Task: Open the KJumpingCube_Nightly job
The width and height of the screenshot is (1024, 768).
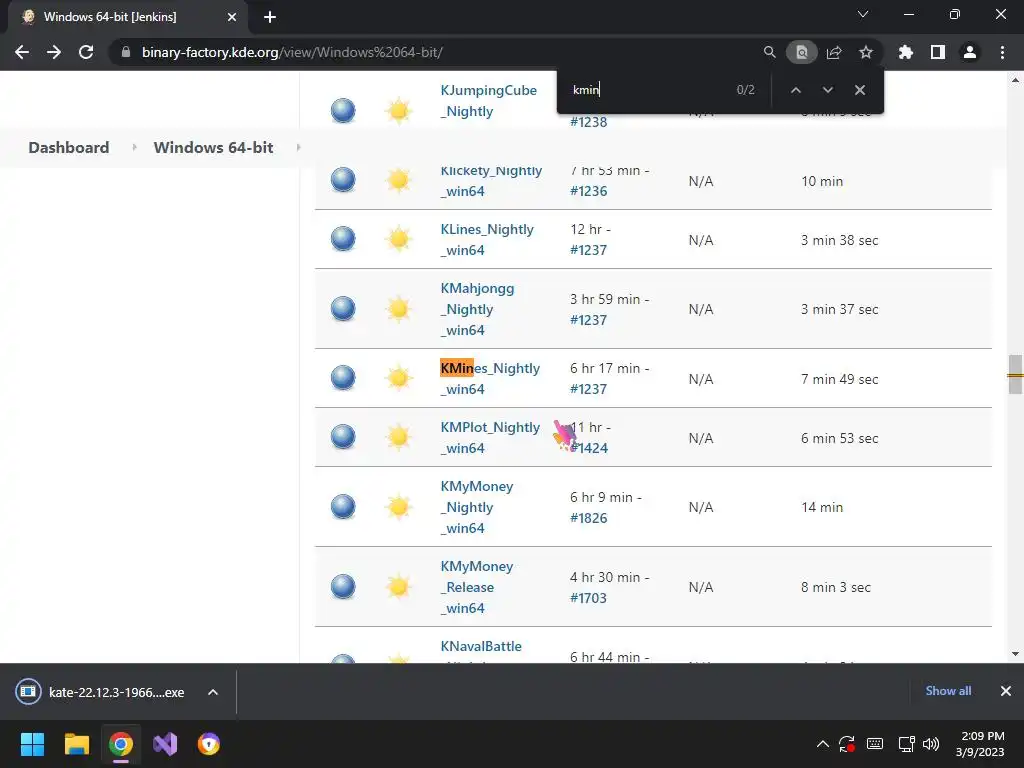Action: (488, 101)
